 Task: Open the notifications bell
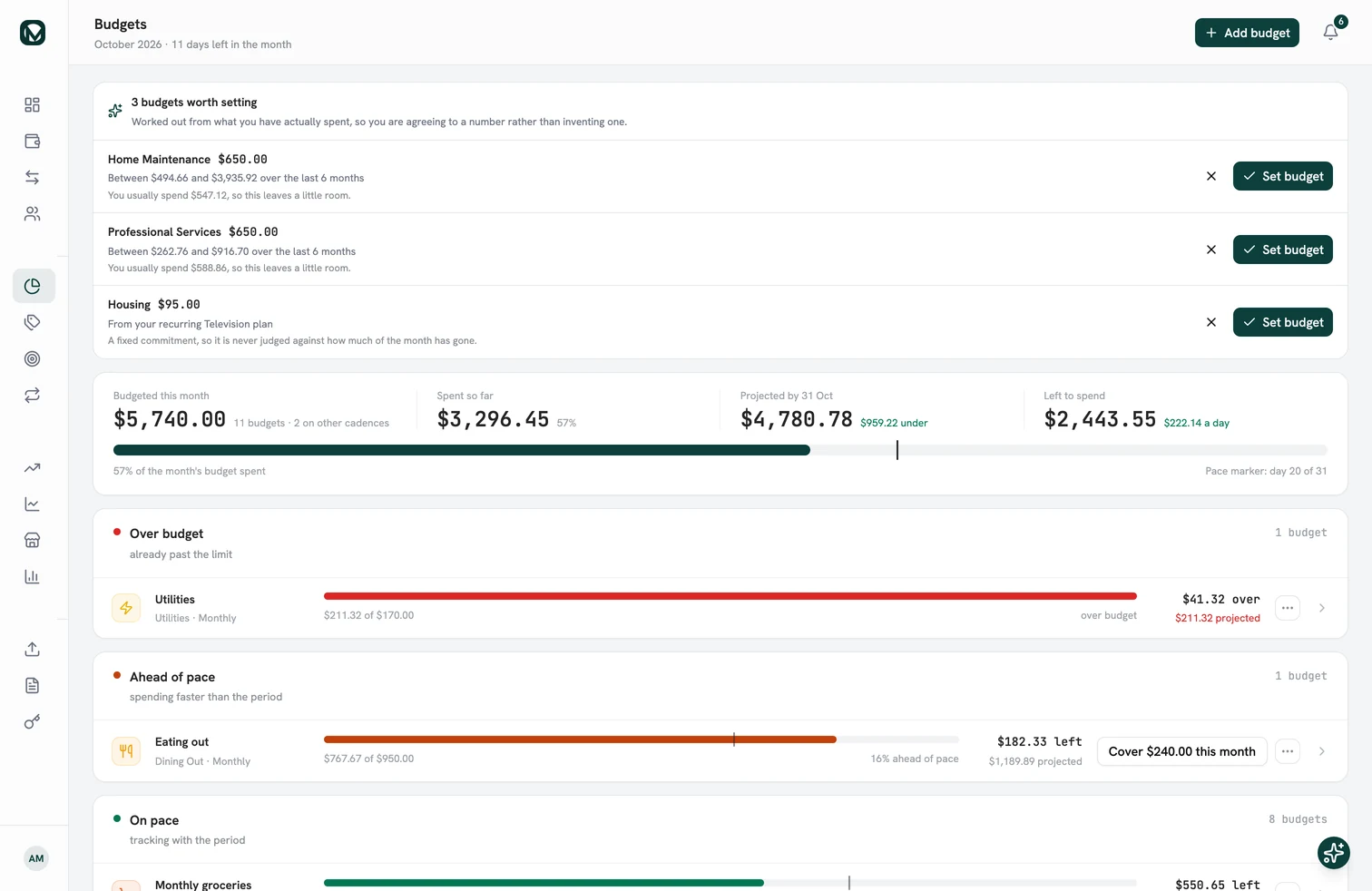[1331, 33]
